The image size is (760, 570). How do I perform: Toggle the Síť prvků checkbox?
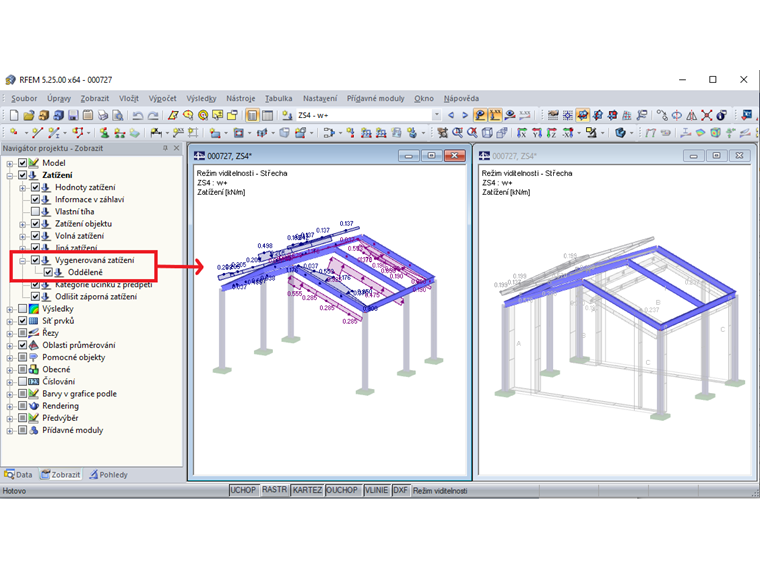pyautogui.click(x=23, y=321)
